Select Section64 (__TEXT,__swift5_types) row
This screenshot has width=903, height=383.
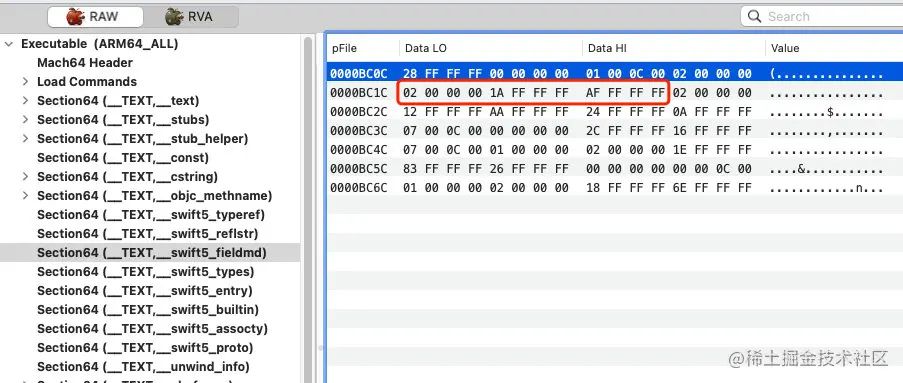pyautogui.click(x=146, y=272)
